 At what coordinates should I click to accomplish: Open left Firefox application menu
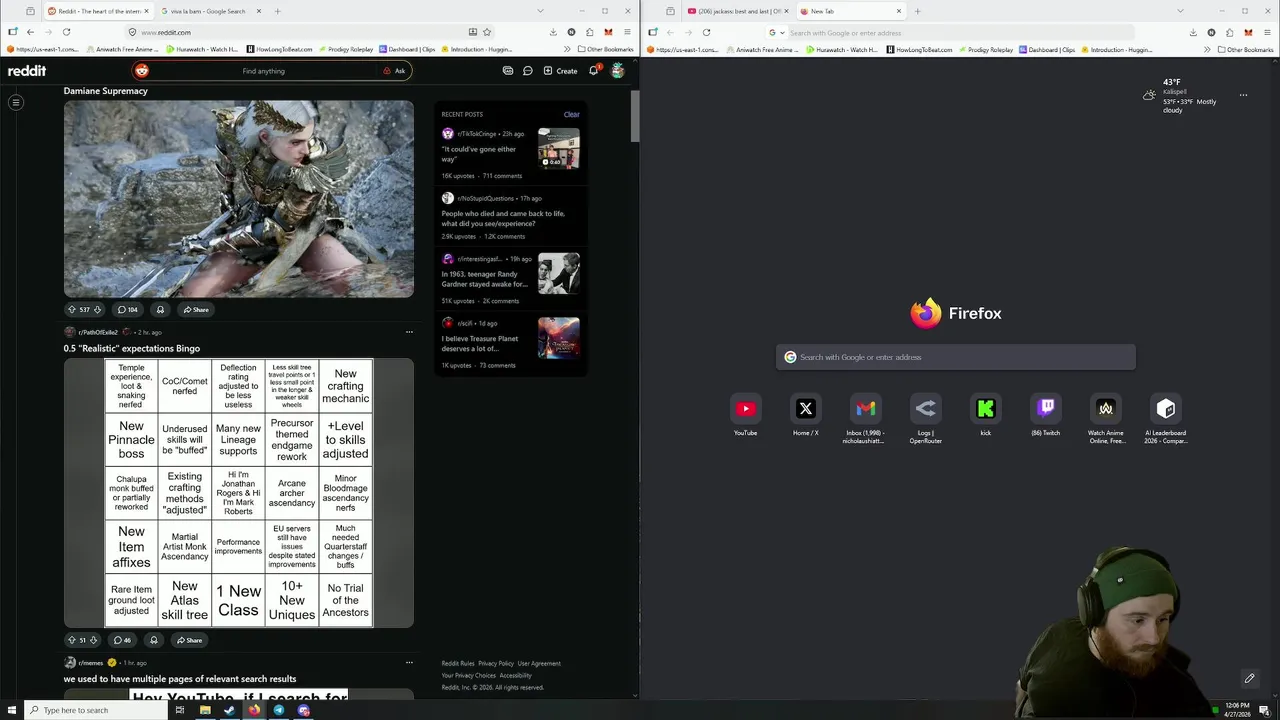point(627,32)
